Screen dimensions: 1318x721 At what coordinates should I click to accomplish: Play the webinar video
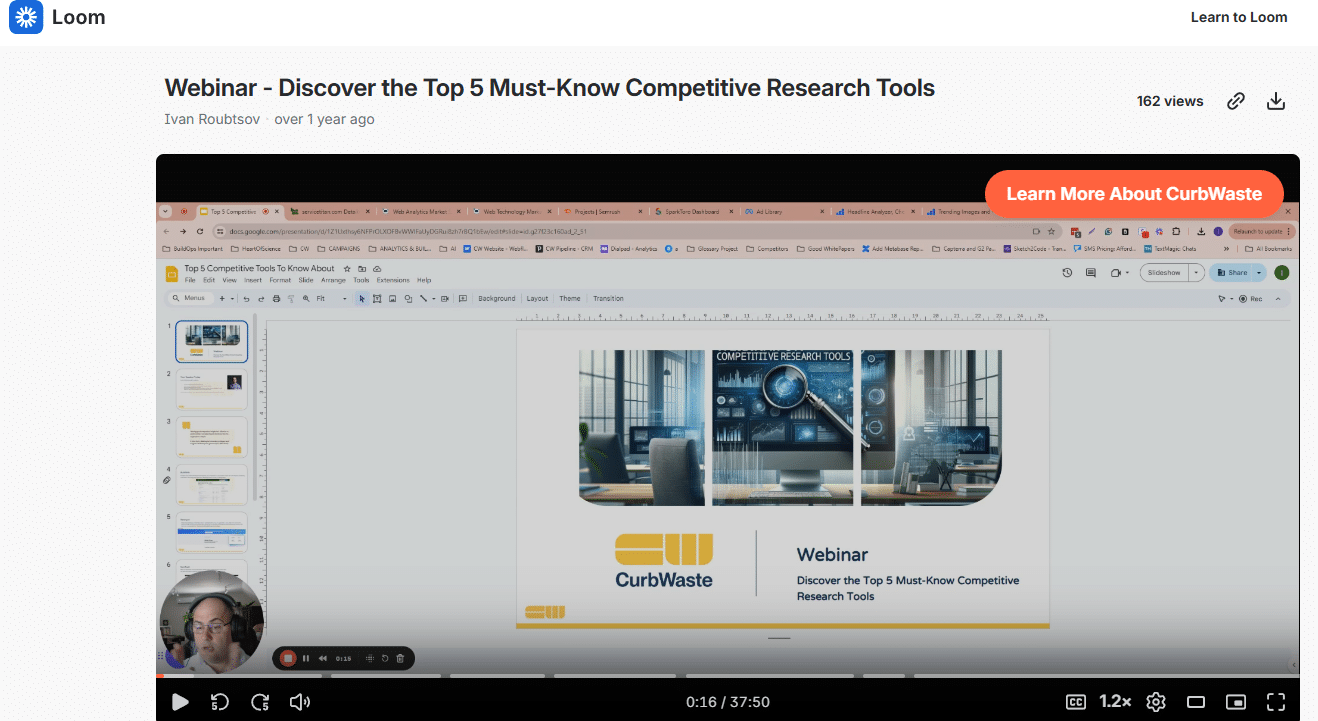pyautogui.click(x=180, y=702)
